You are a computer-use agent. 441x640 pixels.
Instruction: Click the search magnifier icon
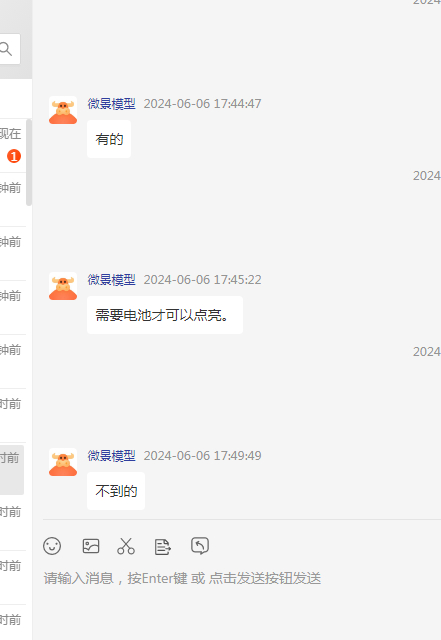7,49
